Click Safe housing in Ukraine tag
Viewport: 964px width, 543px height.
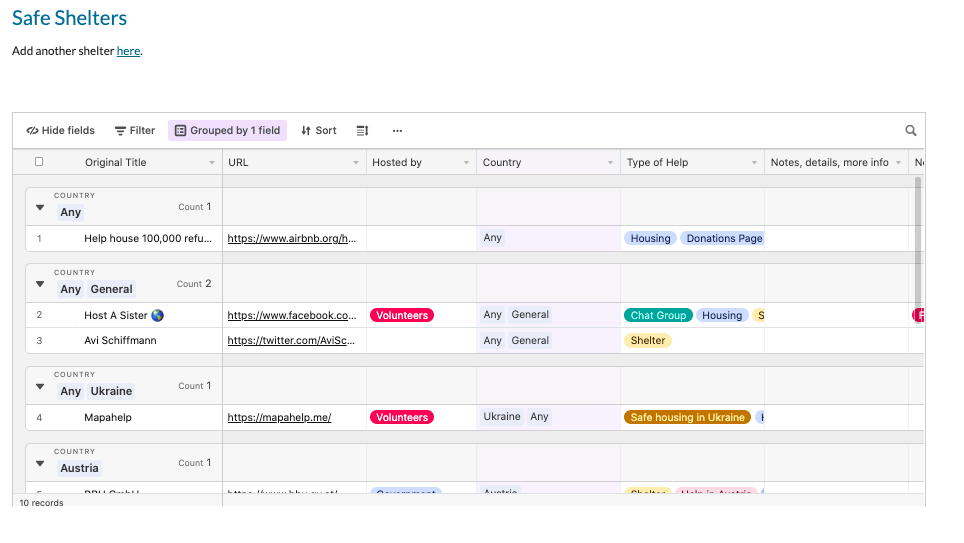pos(687,418)
